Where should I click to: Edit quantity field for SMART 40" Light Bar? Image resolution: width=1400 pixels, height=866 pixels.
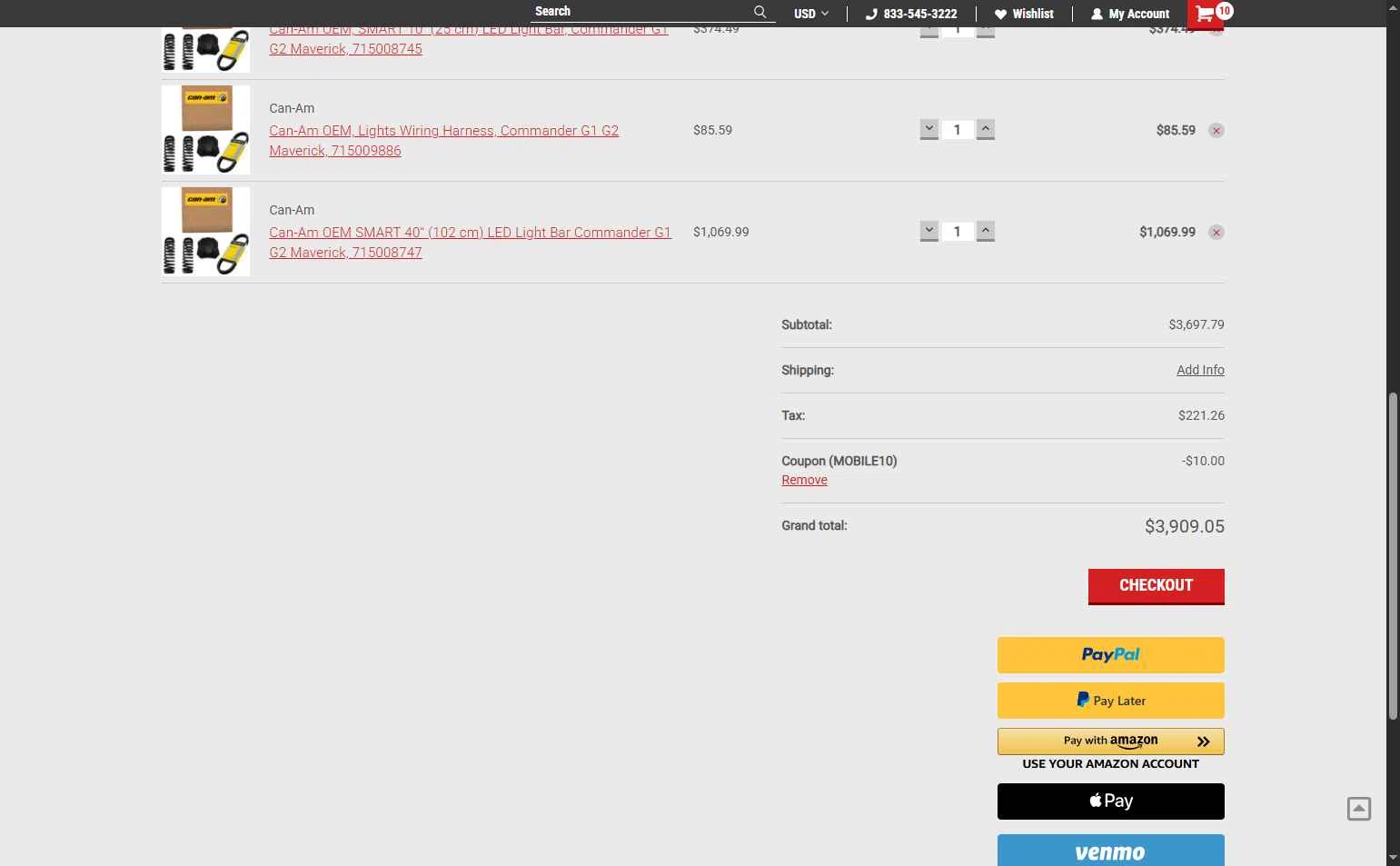pyautogui.click(x=957, y=232)
